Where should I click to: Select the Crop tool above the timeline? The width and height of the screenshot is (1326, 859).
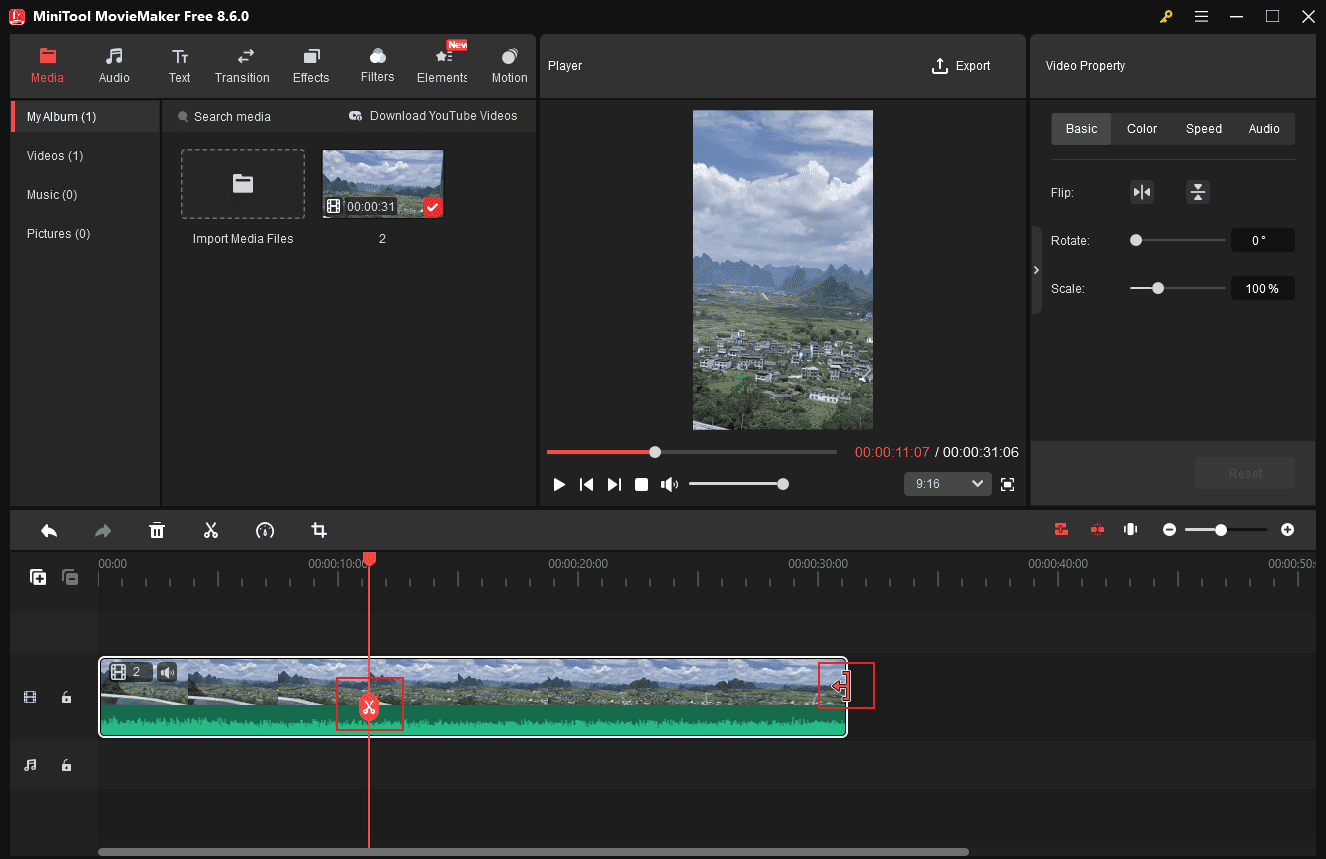319,530
